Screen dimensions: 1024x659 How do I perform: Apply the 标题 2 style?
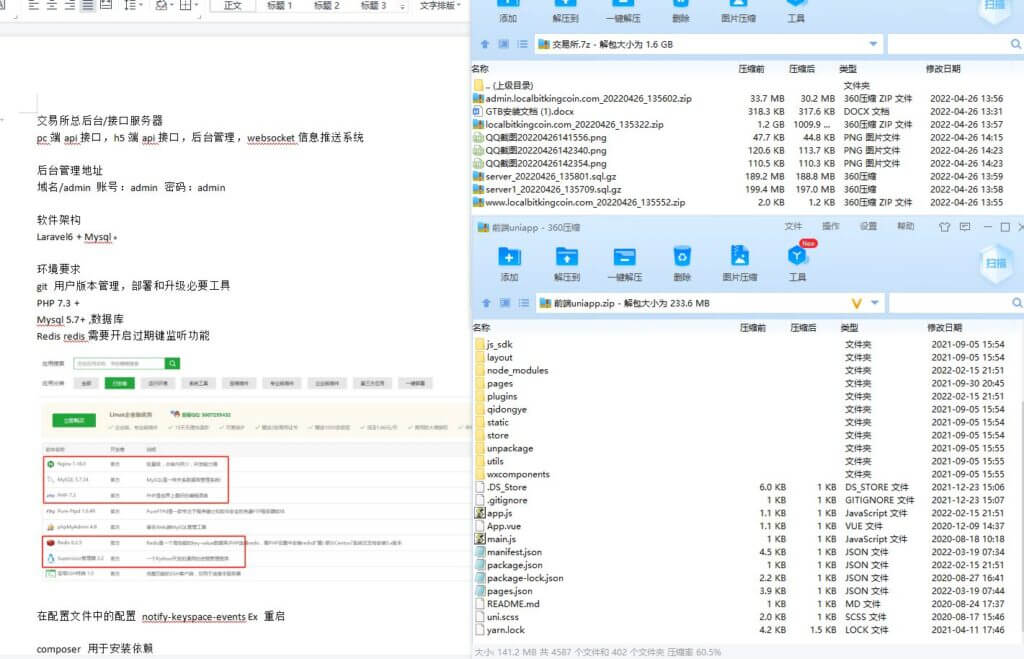coord(327,5)
